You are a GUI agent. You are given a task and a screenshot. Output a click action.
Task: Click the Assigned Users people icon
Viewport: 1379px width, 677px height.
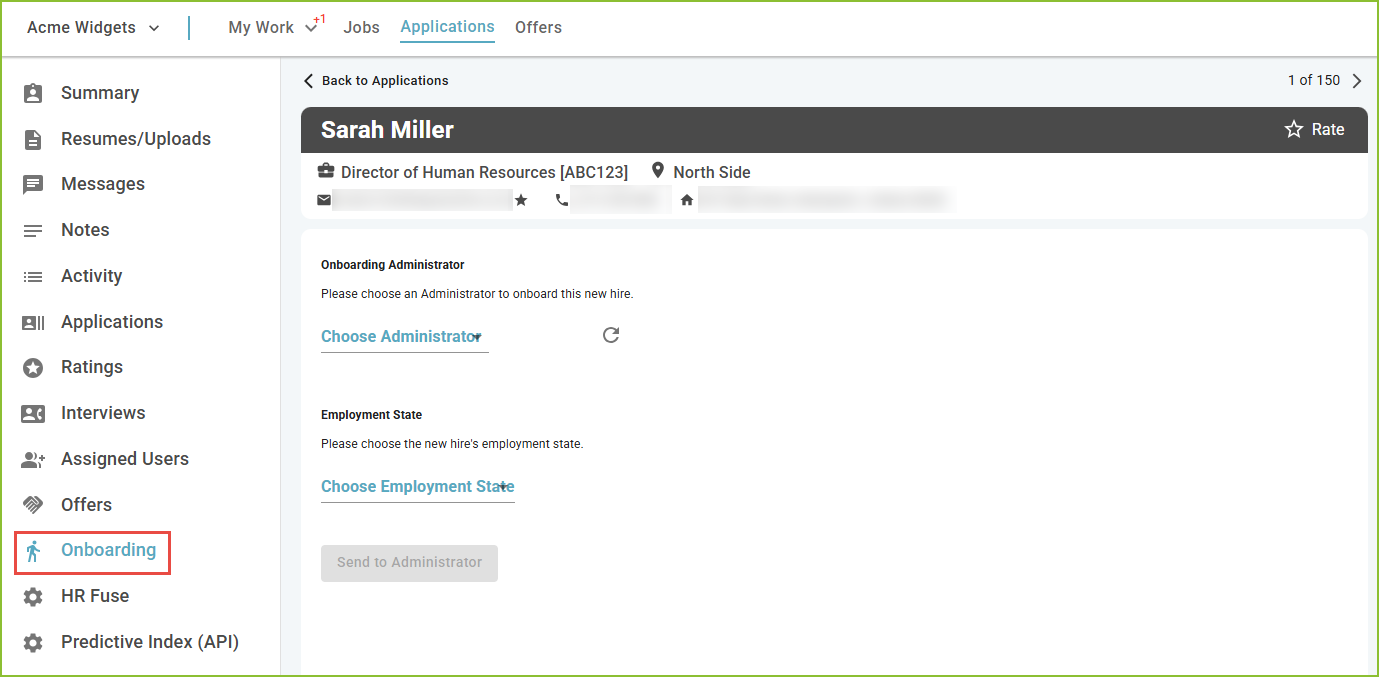coord(33,460)
